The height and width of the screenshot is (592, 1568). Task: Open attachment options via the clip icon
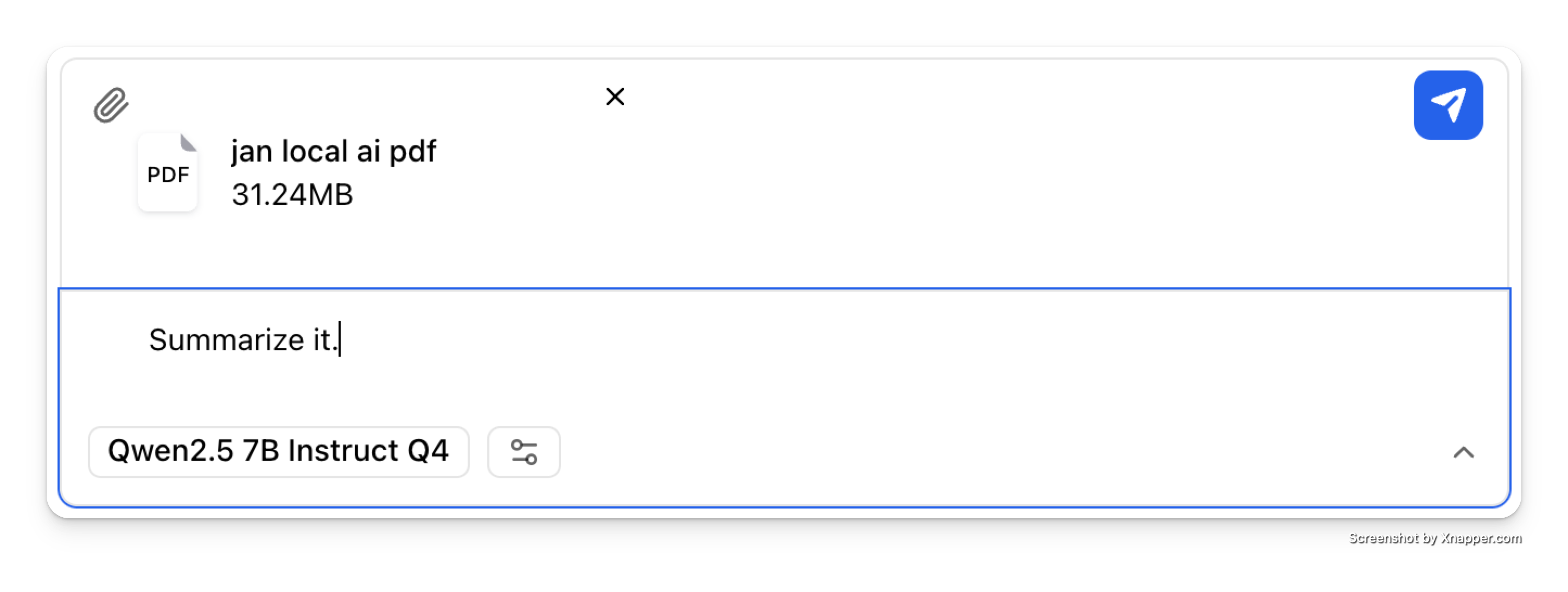[x=111, y=105]
